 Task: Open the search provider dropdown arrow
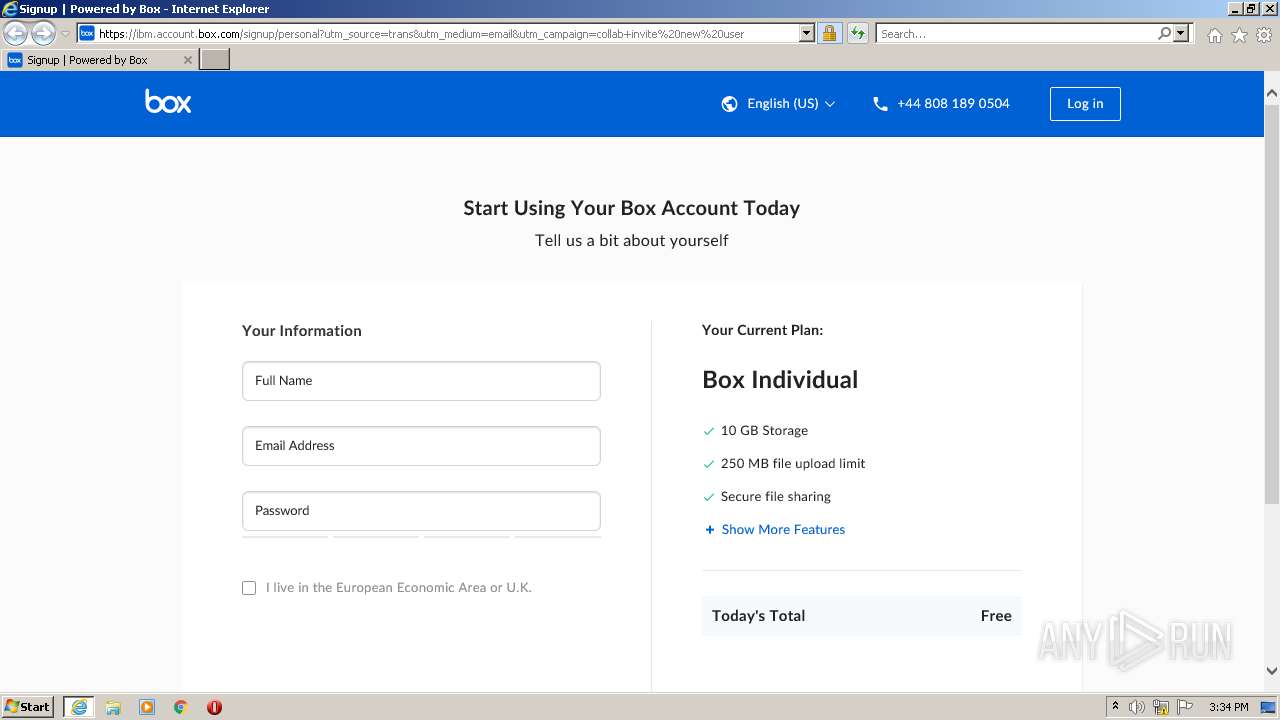1181,33
